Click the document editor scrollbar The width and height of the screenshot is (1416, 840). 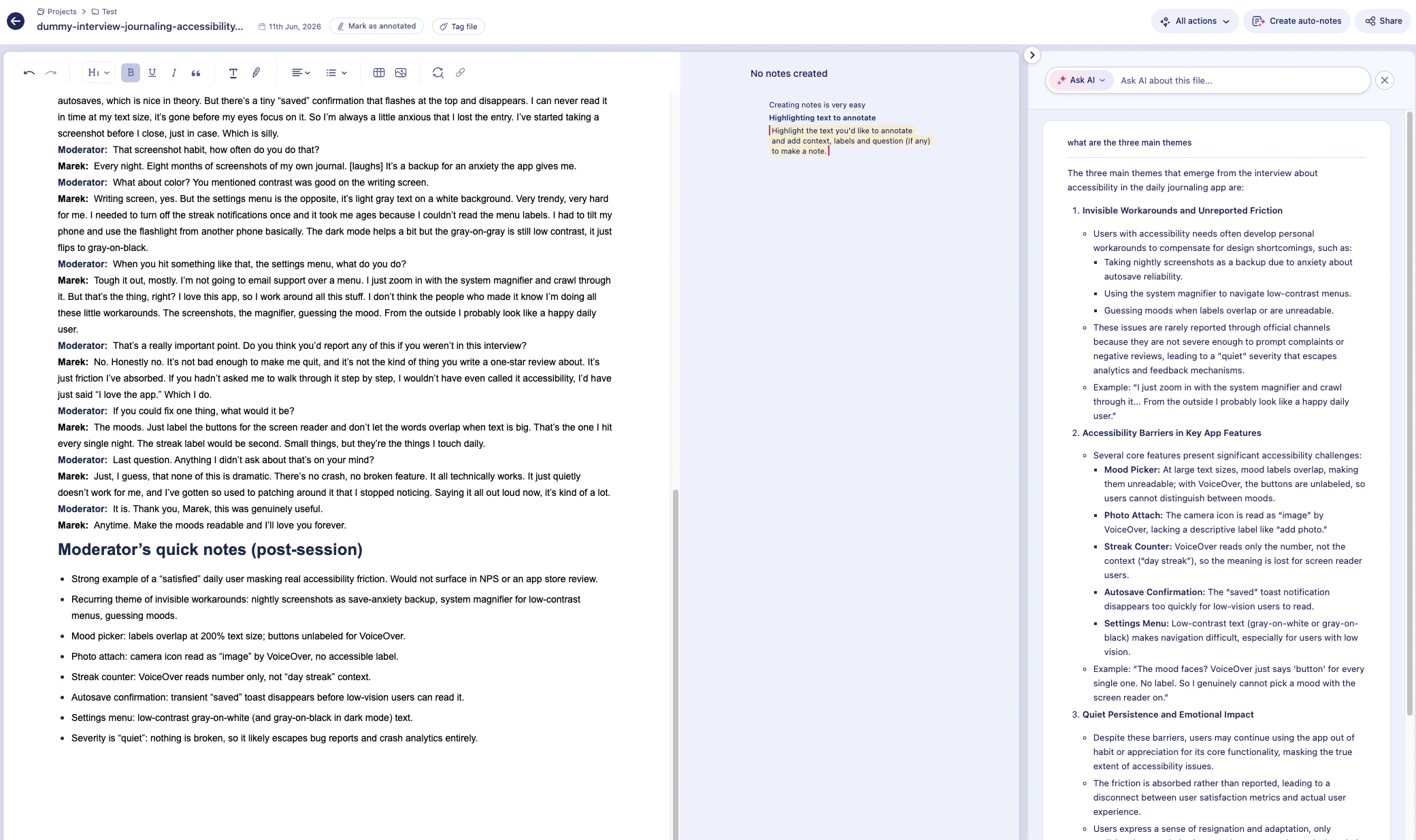pyautogui.click(x=675, y=664)
